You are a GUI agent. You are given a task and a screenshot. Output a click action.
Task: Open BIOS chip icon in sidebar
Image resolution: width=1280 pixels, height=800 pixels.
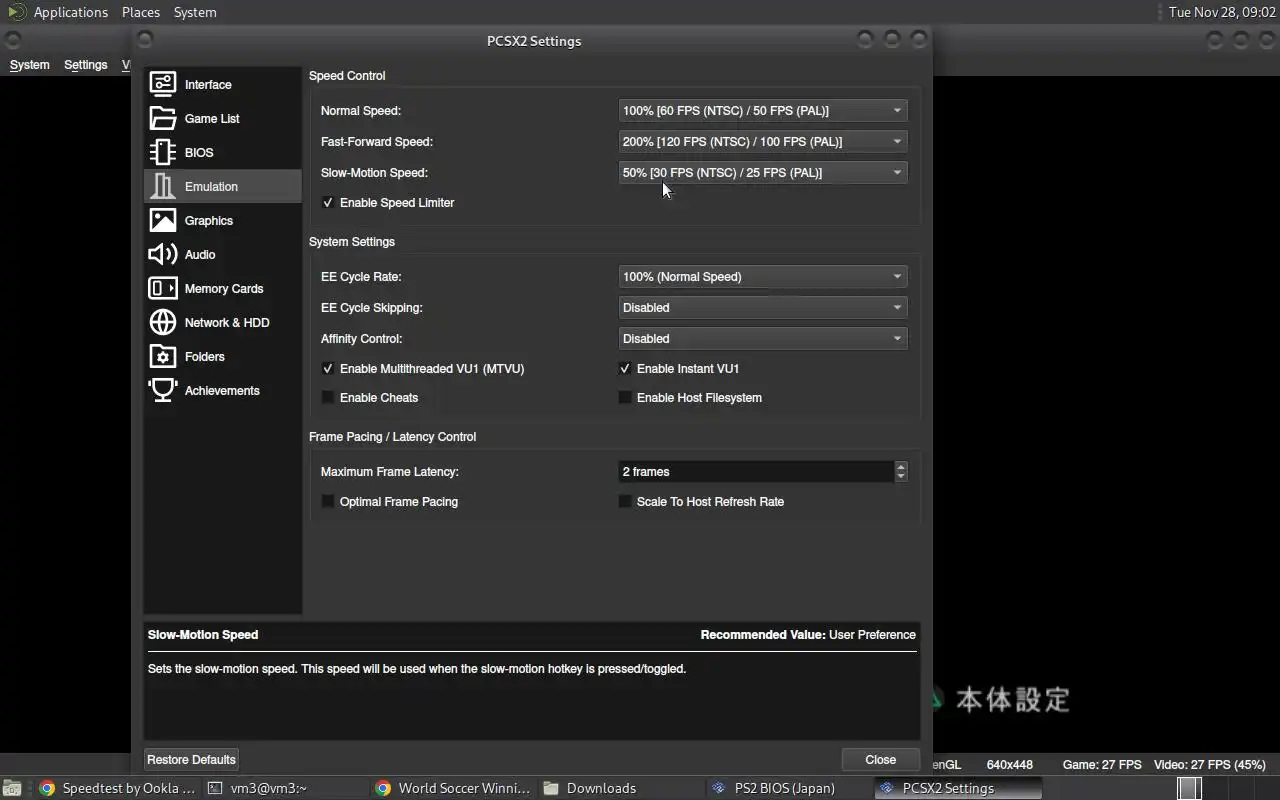(x=163, y=152)
